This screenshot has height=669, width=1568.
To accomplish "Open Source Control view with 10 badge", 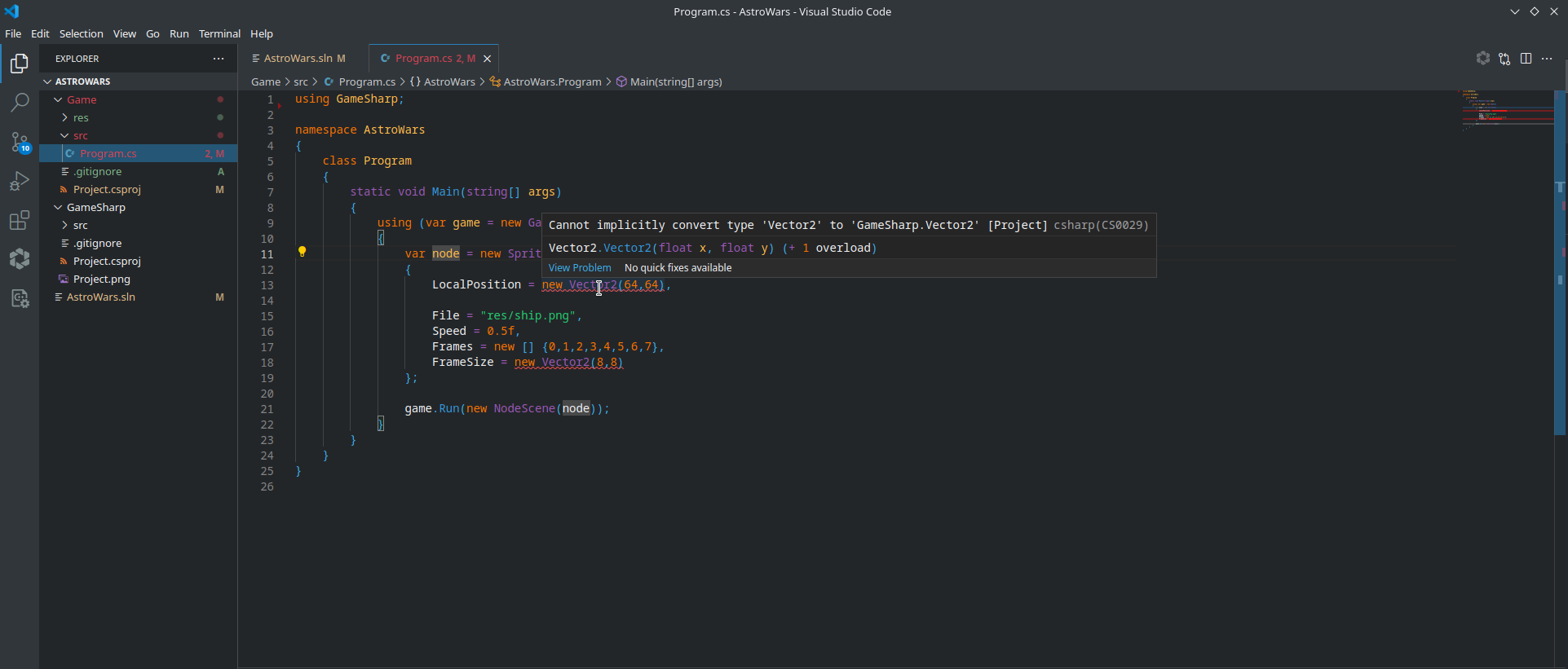I will coord(20,142).
